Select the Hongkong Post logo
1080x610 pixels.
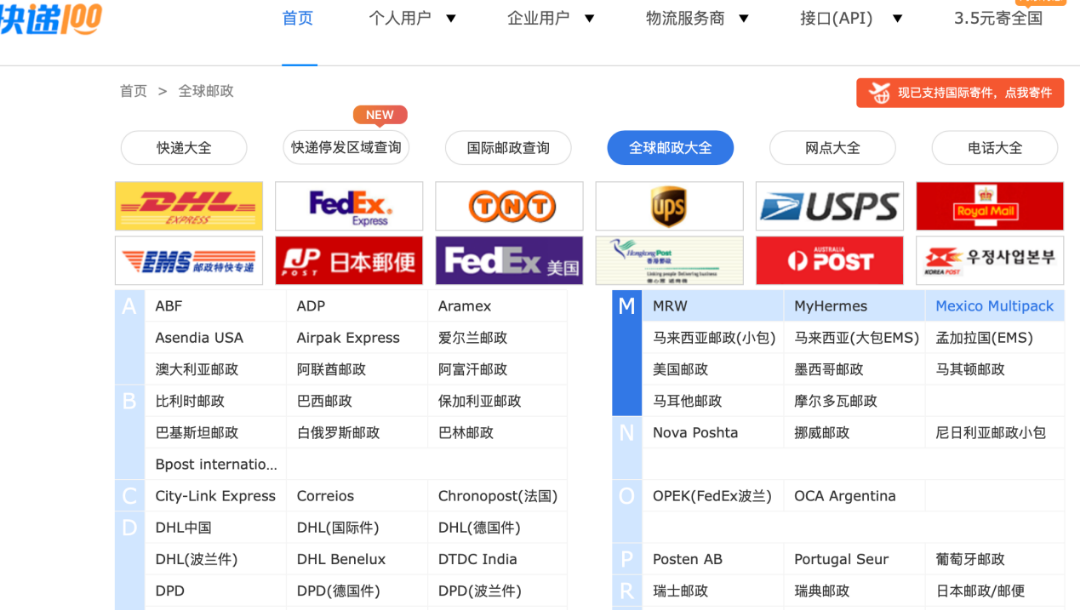coord(669,260)
